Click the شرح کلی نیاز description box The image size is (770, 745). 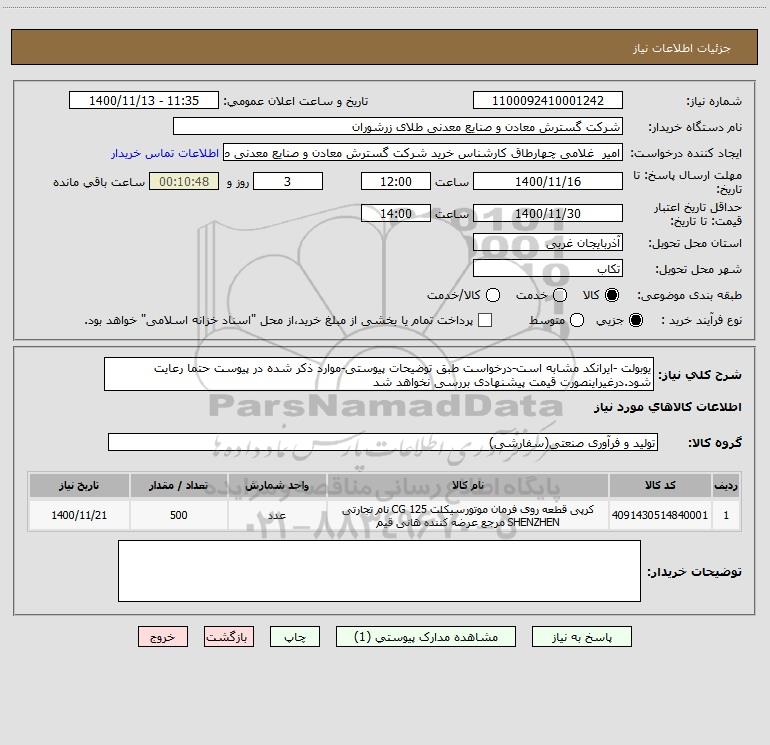click(x=379, y=375)
